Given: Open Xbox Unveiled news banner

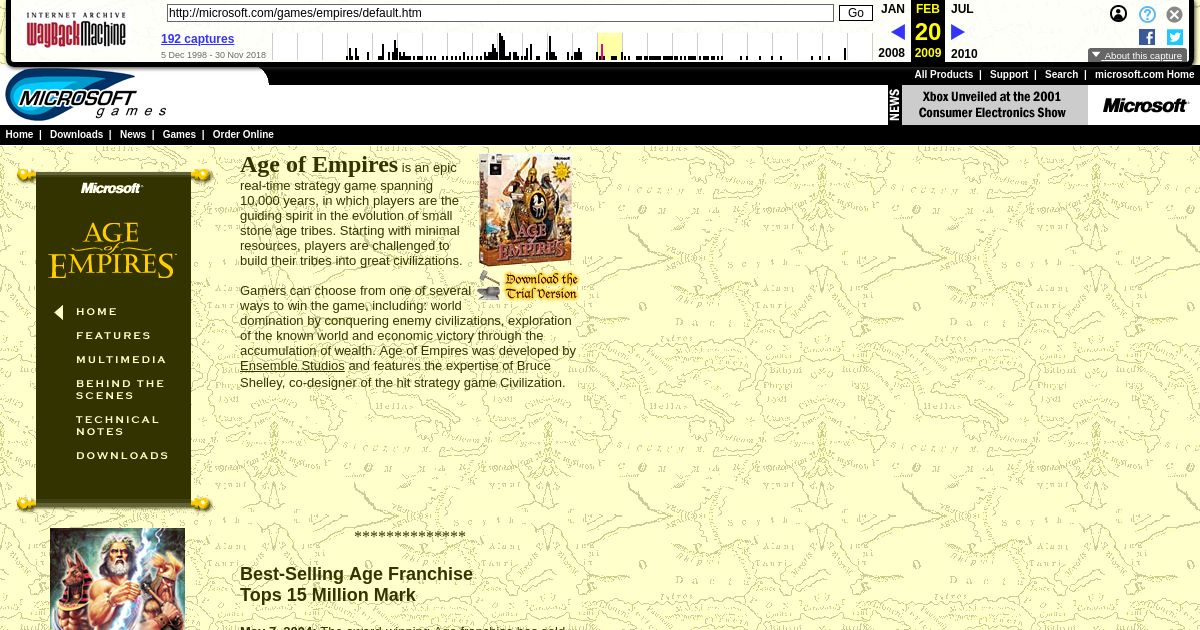Looking at the screenshot, I should tap(988, 105).
